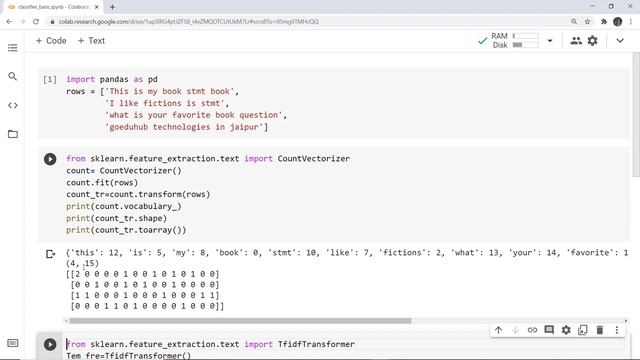Open the find and replace search panel
The image size is (640, 360).
(13, 76)
